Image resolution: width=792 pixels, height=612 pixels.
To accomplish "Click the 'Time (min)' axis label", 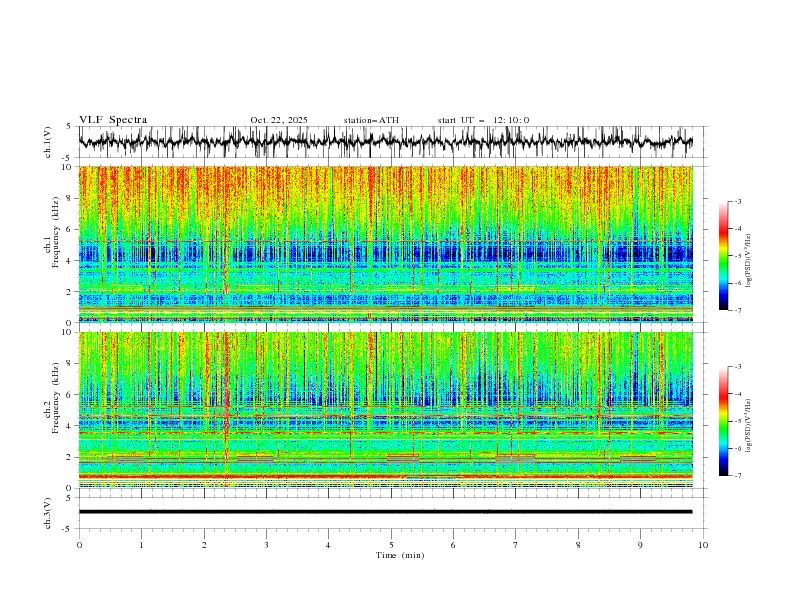I will click(400, 555).
